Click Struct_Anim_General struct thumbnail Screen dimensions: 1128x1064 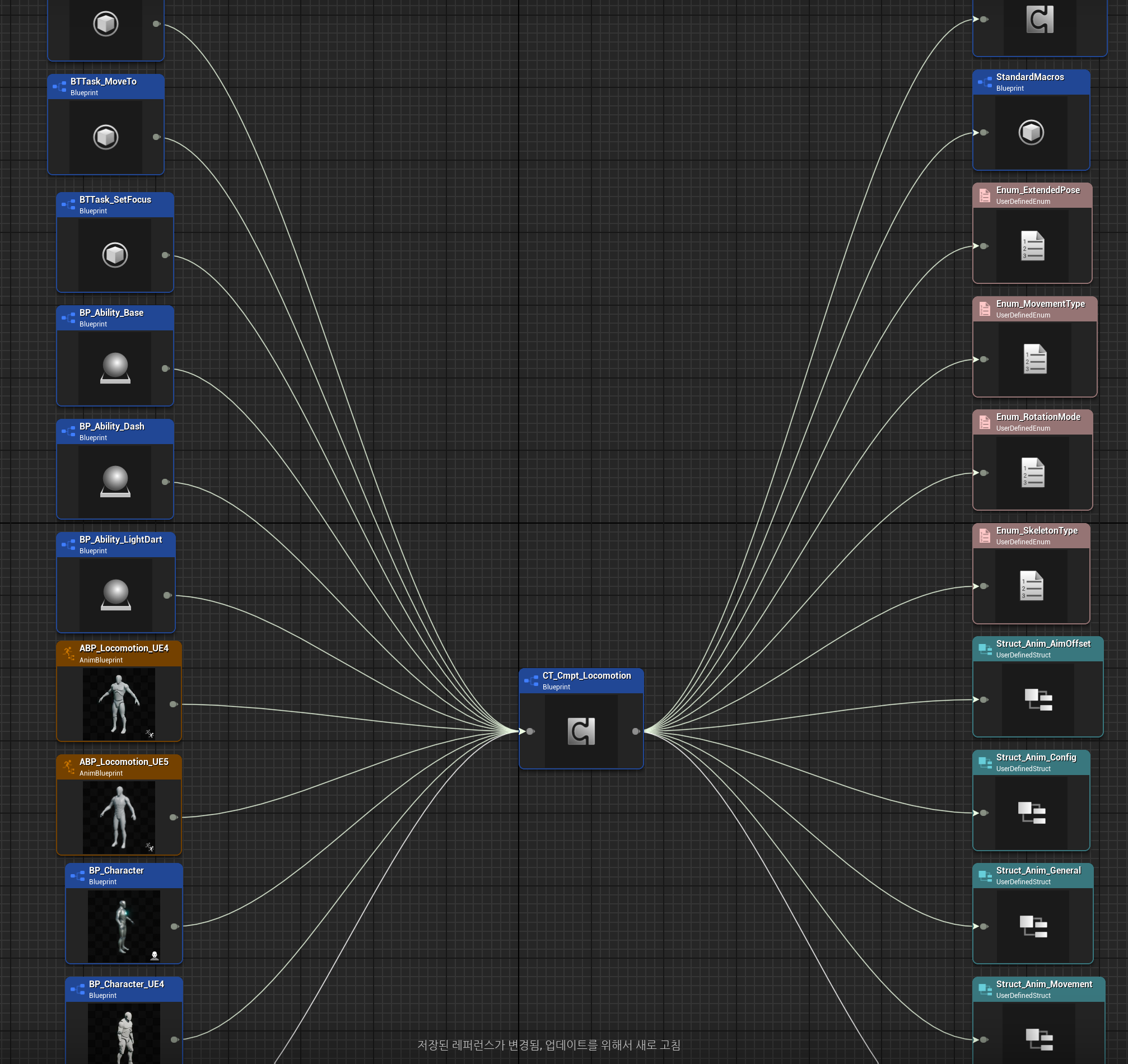(x=1033, y=927)
